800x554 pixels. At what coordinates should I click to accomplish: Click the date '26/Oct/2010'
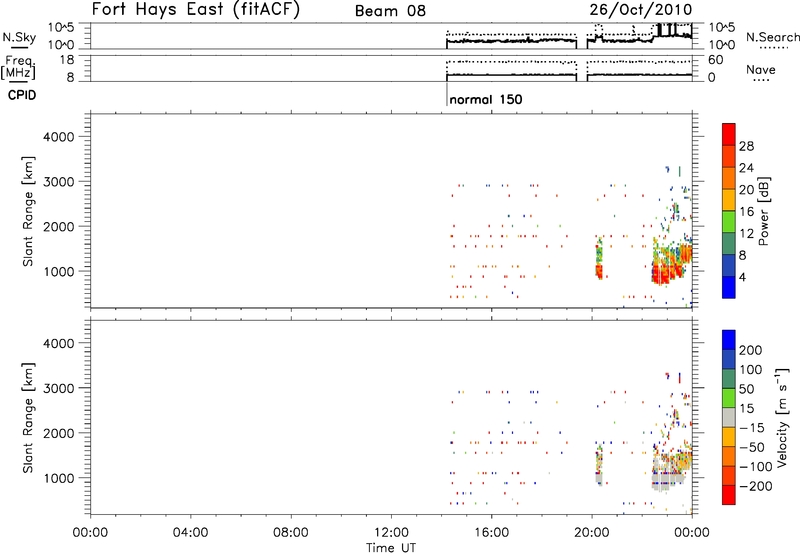[641, 10]
